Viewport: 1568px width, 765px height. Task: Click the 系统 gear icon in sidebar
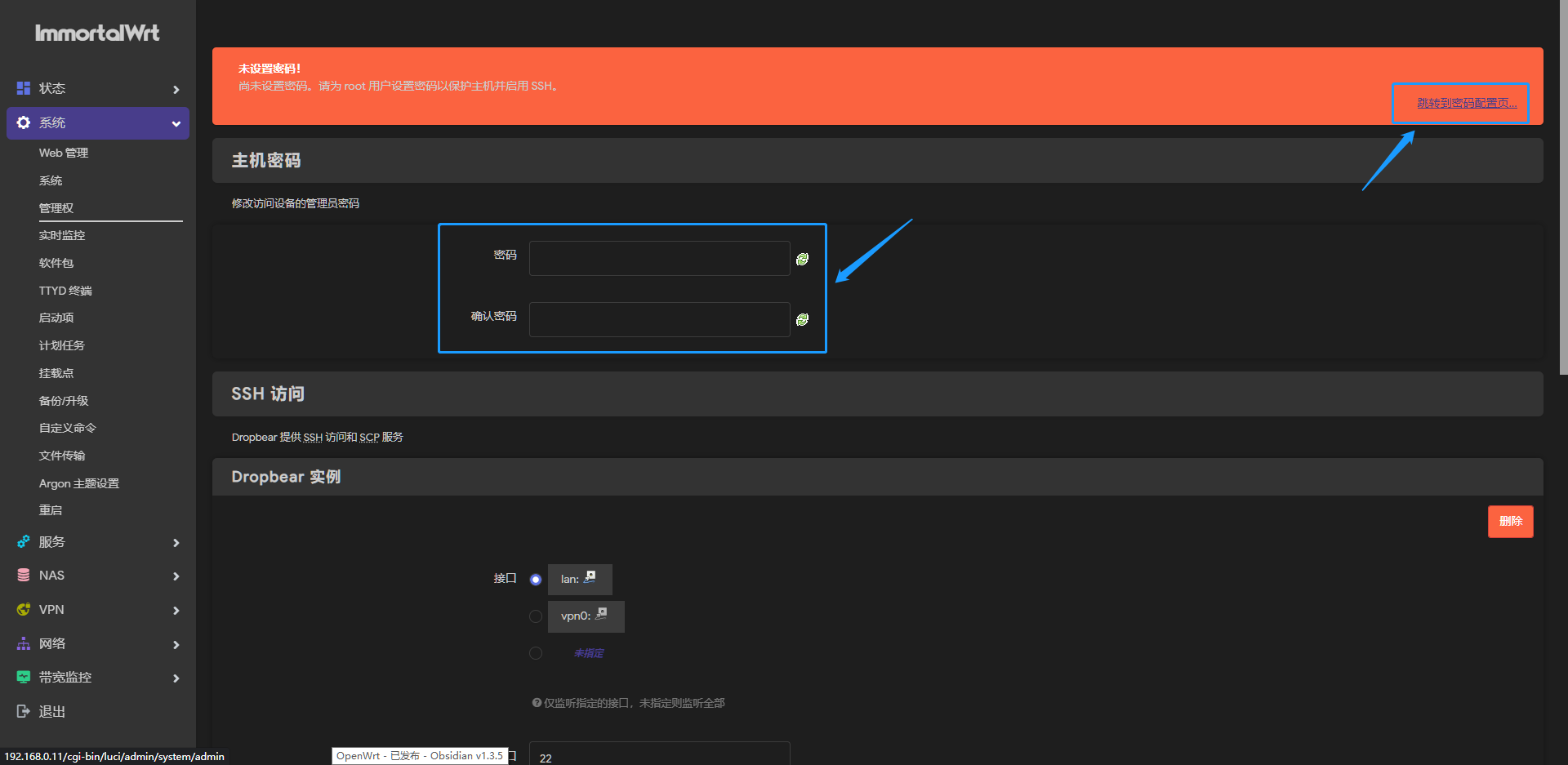(22, 122)
